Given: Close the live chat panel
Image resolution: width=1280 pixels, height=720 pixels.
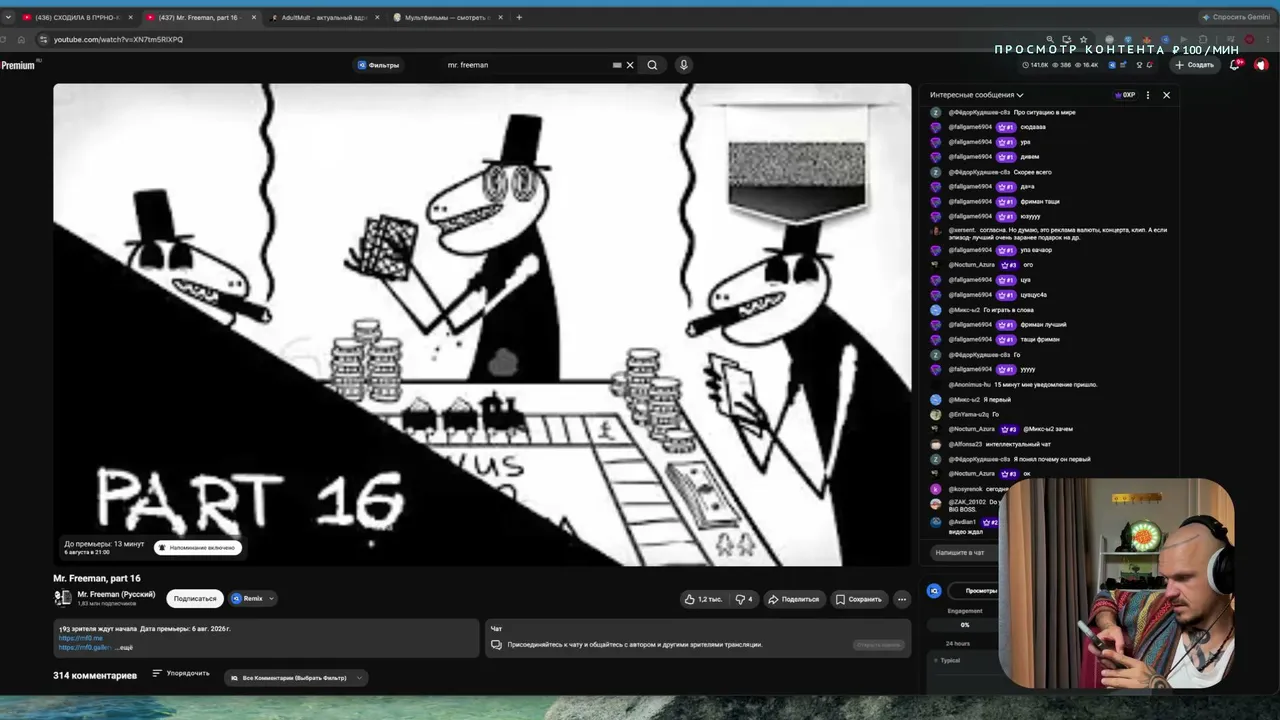Looking at the screenshot, I should [x=1166, y=95].
